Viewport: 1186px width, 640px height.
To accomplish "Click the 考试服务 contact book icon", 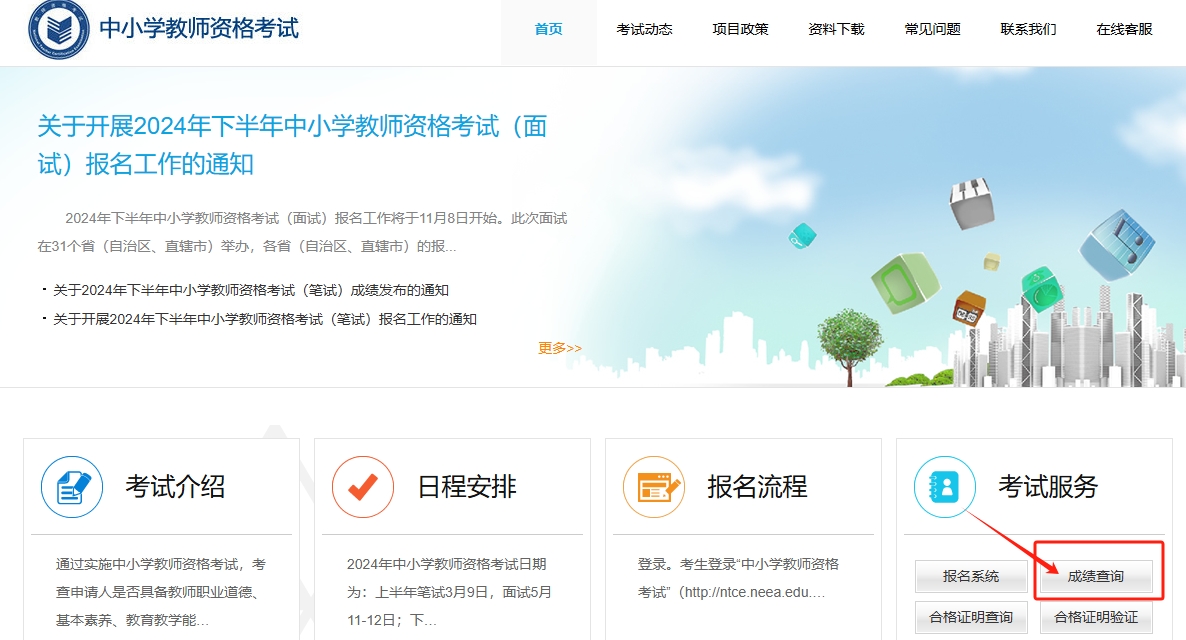I will click(x=945, y=487).
